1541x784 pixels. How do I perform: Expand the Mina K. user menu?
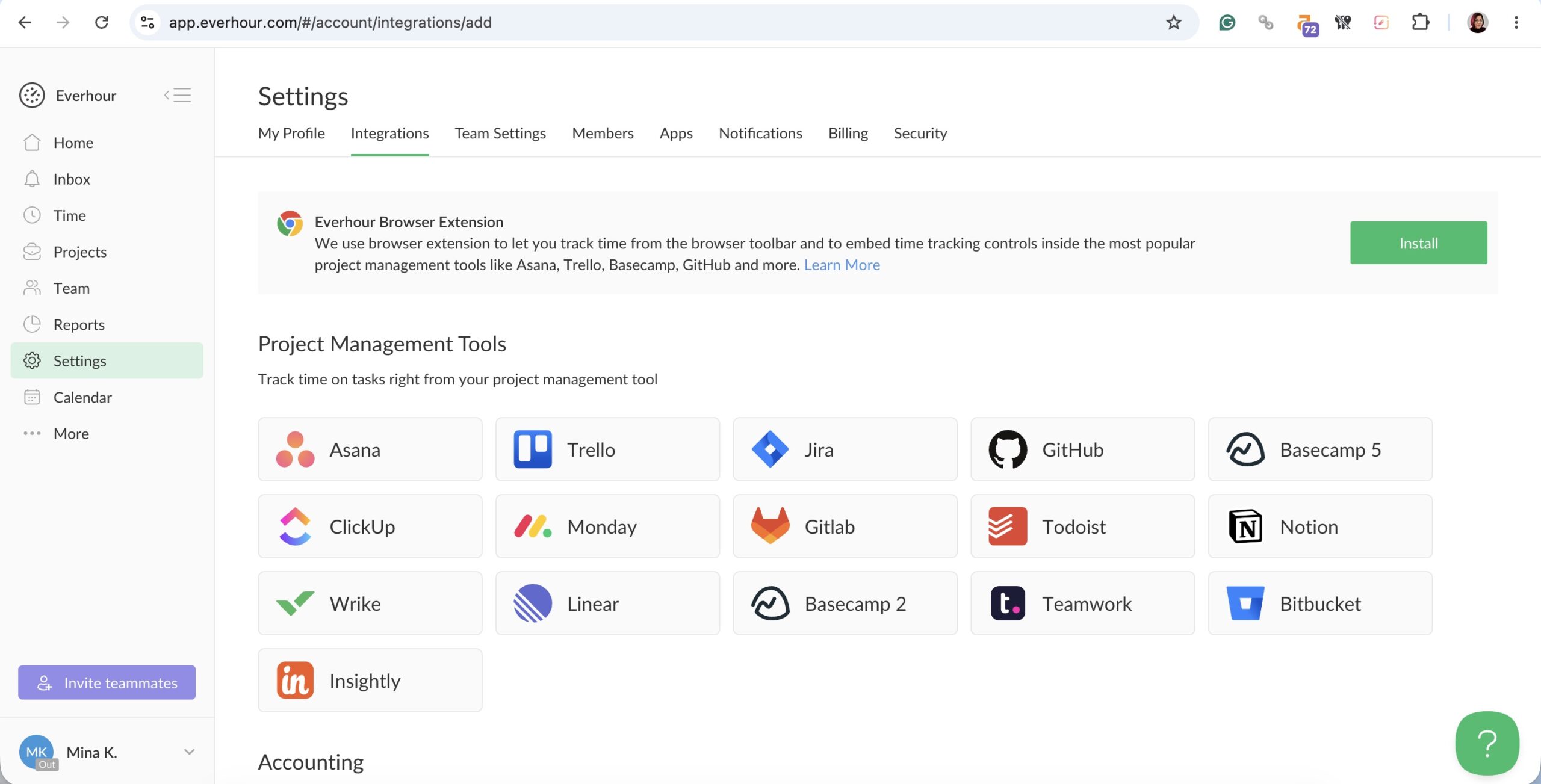click(x=189, y=752)
